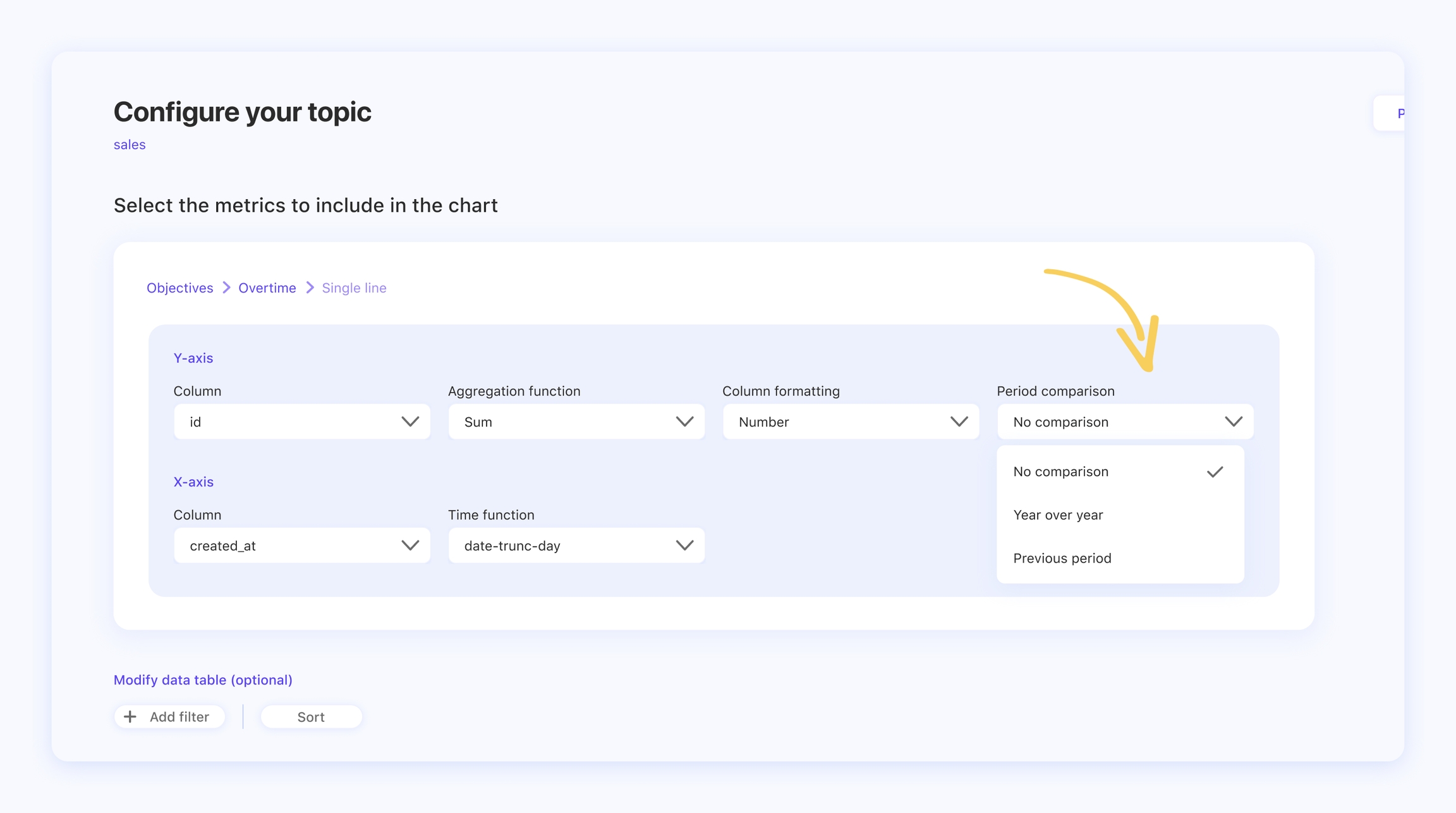Click the breadcrumb chevron after Overtime

pos(310,288)
